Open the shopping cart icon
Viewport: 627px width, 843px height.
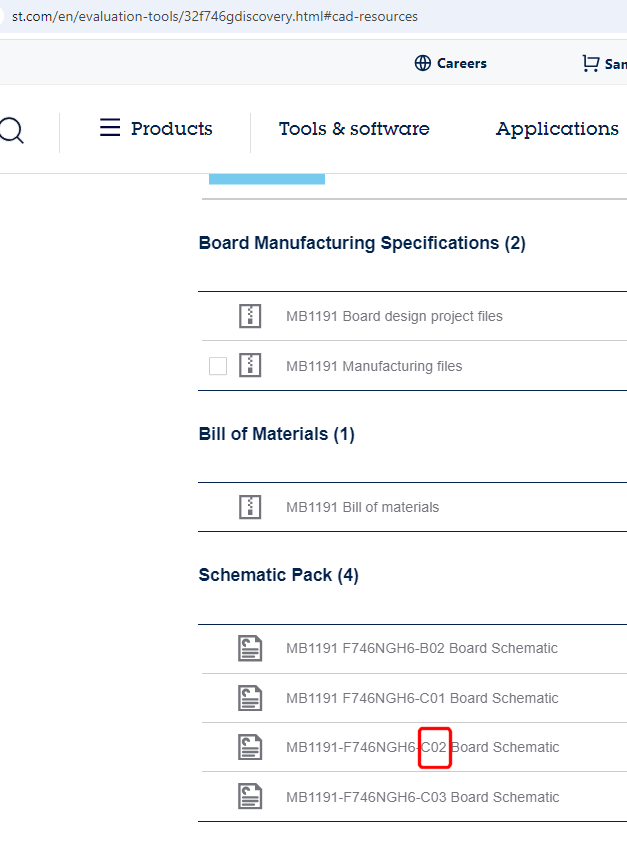point(590,63)
